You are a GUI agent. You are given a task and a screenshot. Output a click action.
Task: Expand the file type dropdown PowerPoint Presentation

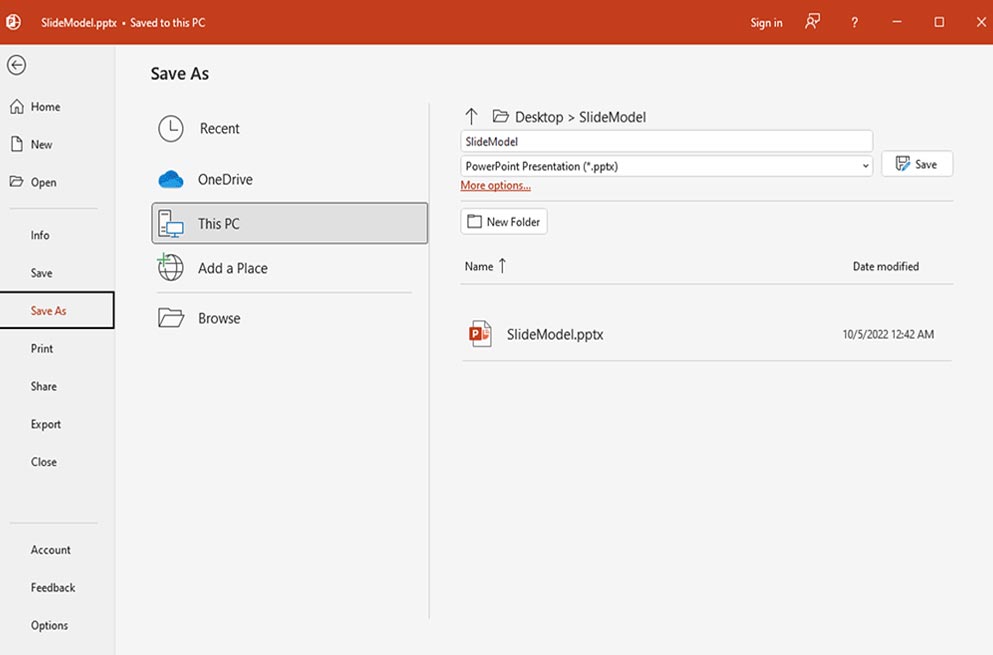pos(666,166)
